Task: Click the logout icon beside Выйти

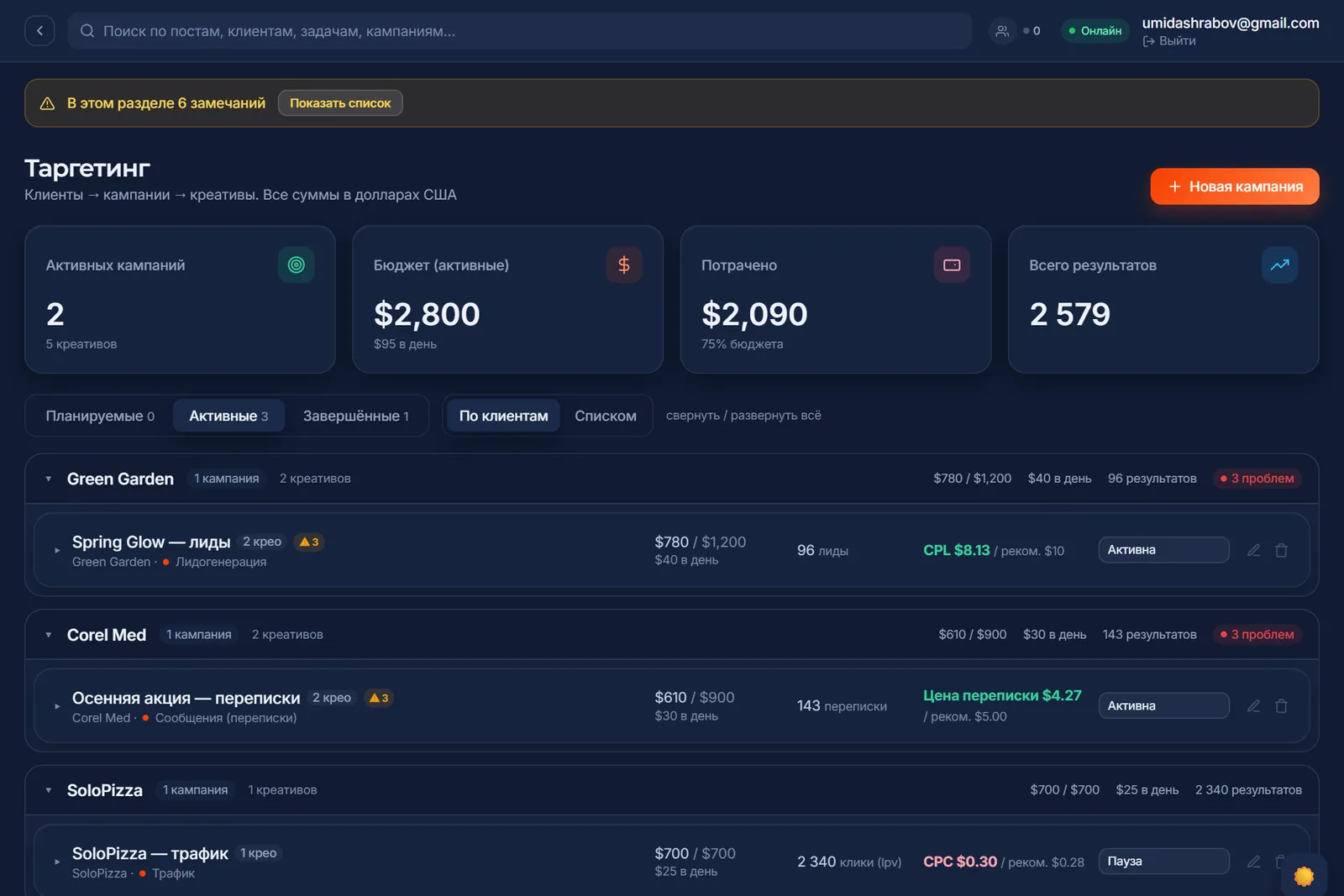Action: pyautogui.click(x=1148, y=41)
